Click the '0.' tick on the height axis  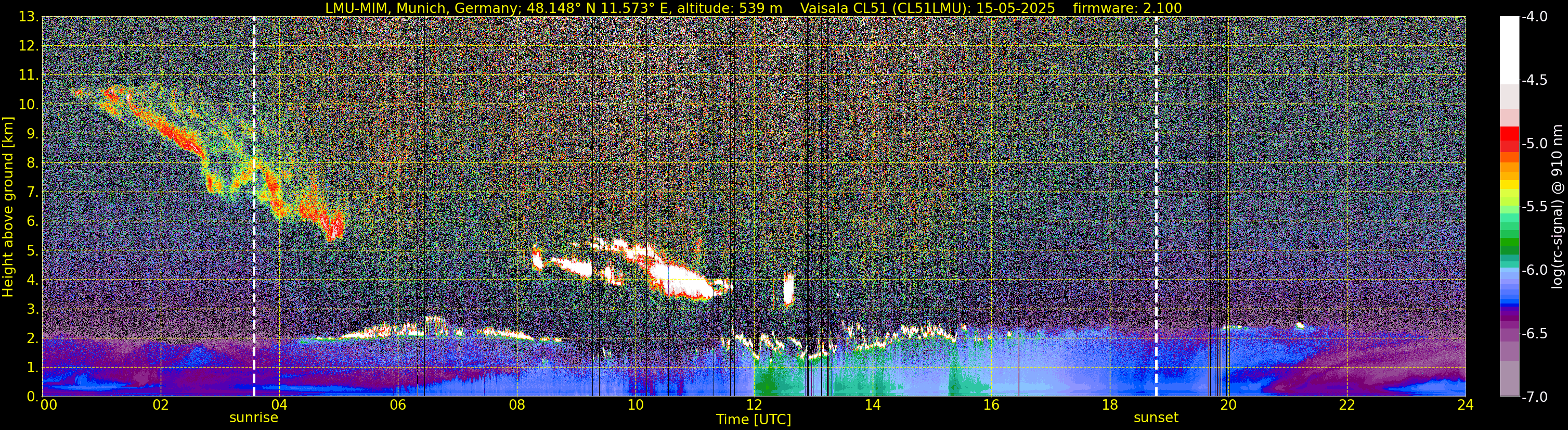[x=32, y=397]
